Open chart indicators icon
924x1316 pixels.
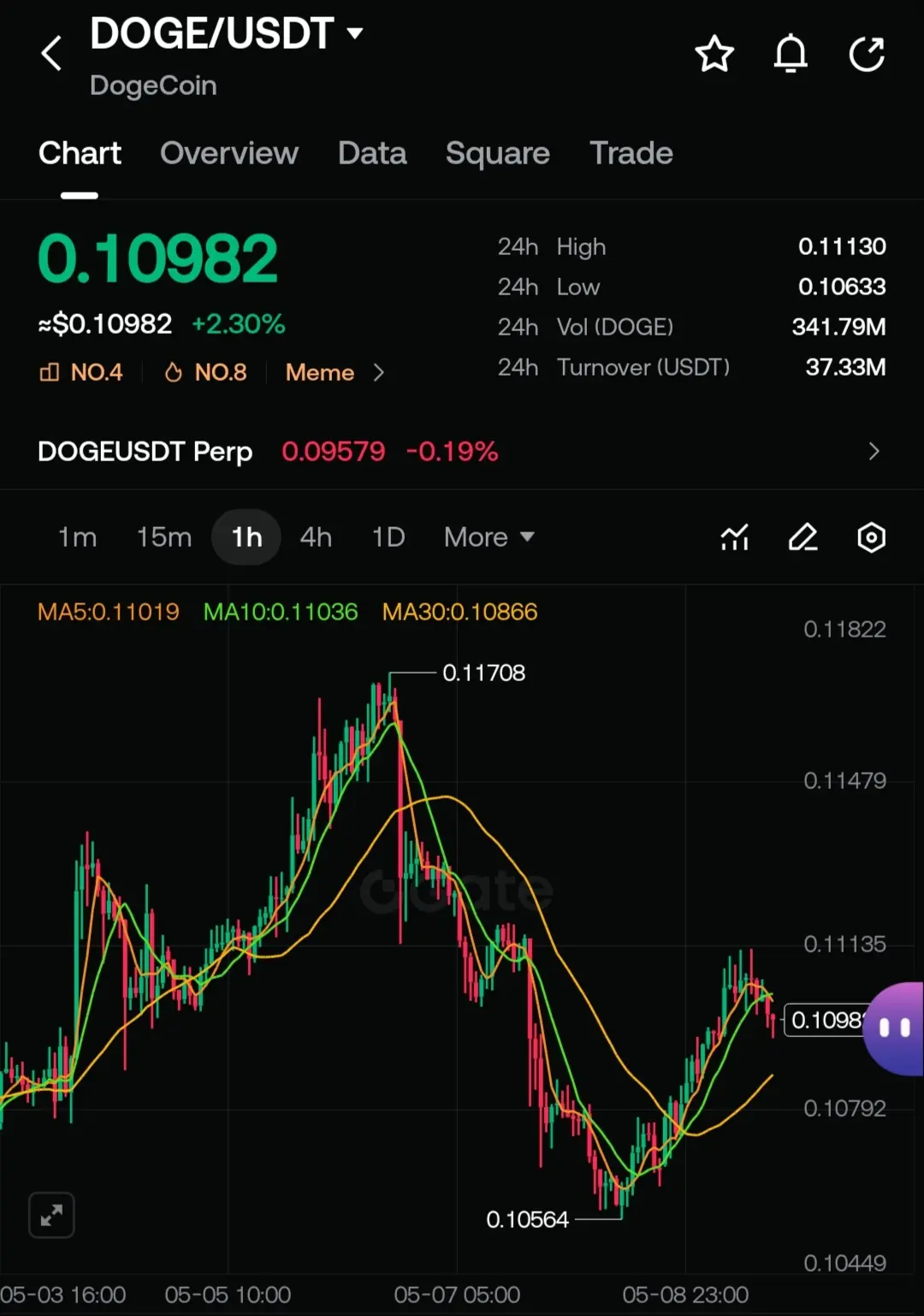coord(735,537)
